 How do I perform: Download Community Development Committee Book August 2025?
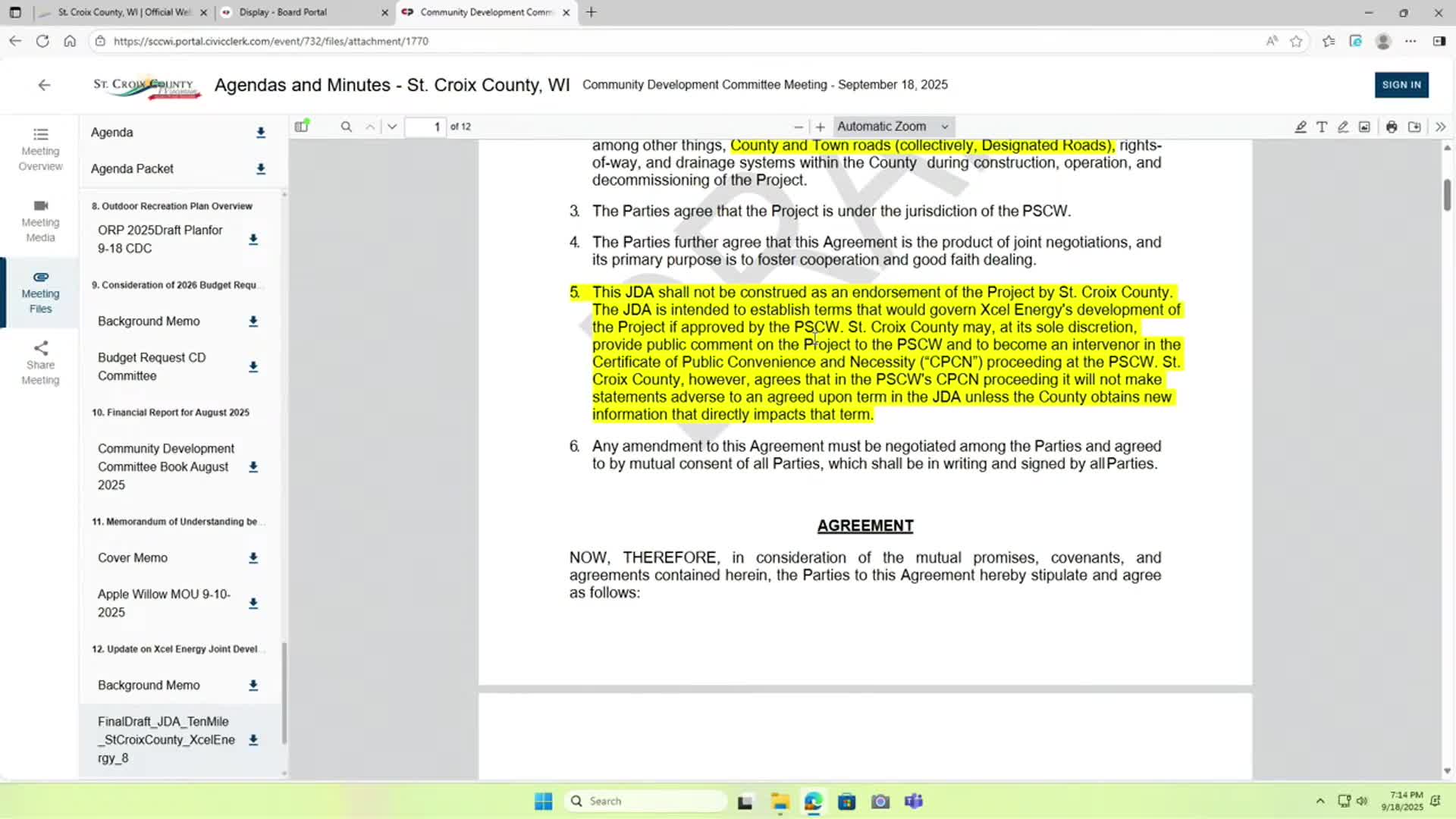pyautogui.click(x=253, y=467)
